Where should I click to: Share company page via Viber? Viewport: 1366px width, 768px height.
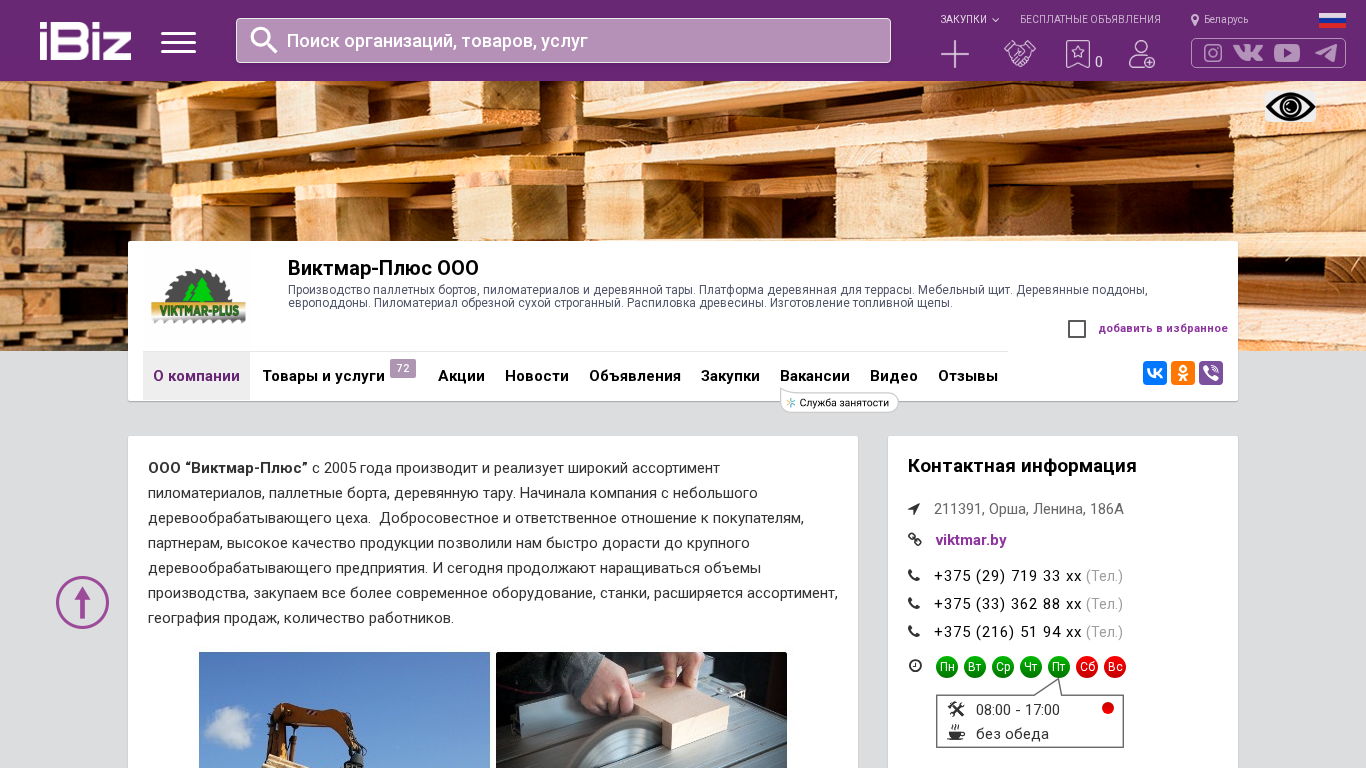pyautogui.click(x=1211, y=373)
